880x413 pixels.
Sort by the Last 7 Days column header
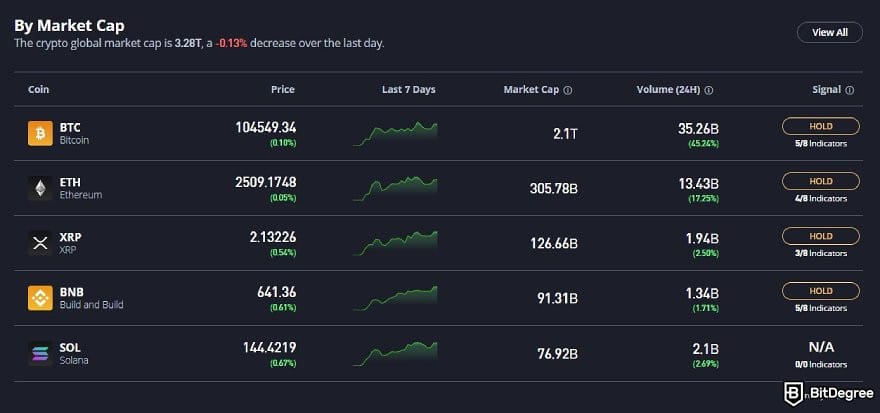click(x=409, y=90)
